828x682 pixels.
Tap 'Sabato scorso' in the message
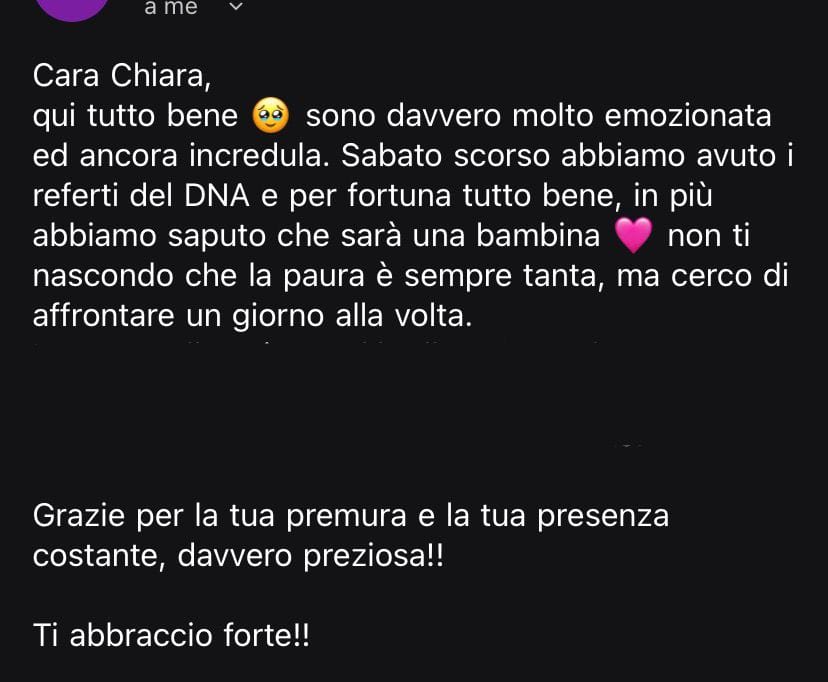point(445,156)
